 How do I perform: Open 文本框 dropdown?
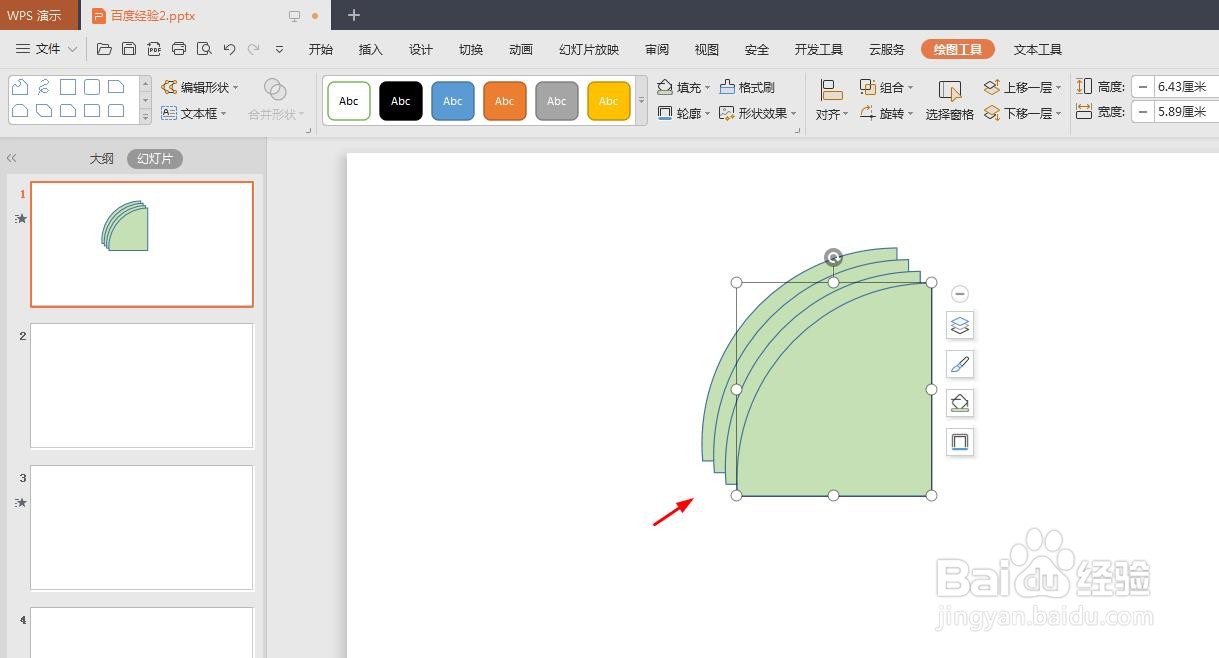194,114
